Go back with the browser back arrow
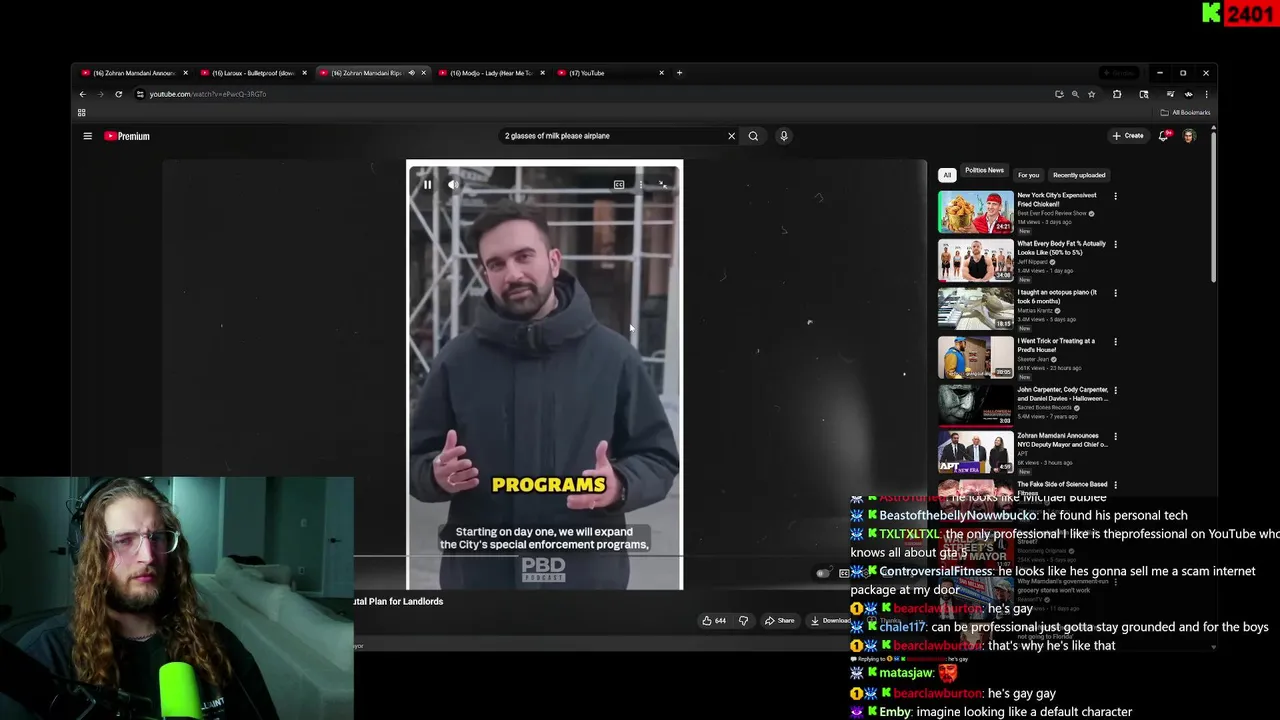This screenshot has height=720, width=1280. coord(83,94)
